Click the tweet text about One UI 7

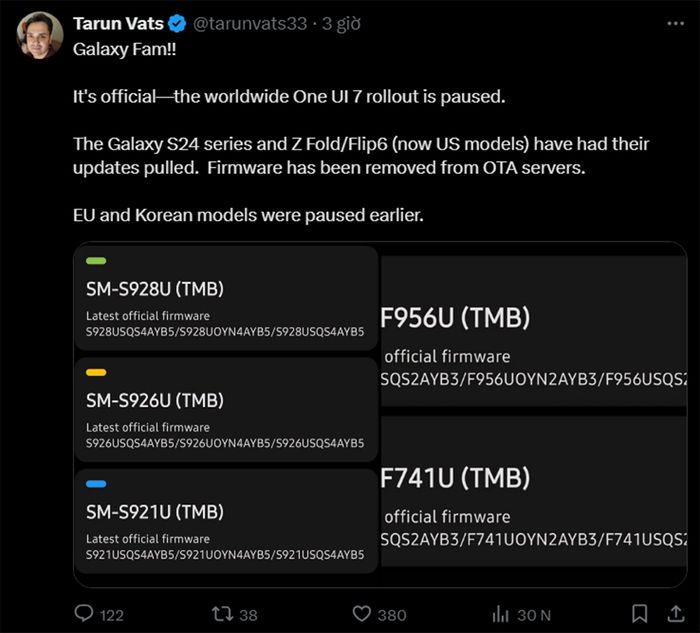(289, 96)
